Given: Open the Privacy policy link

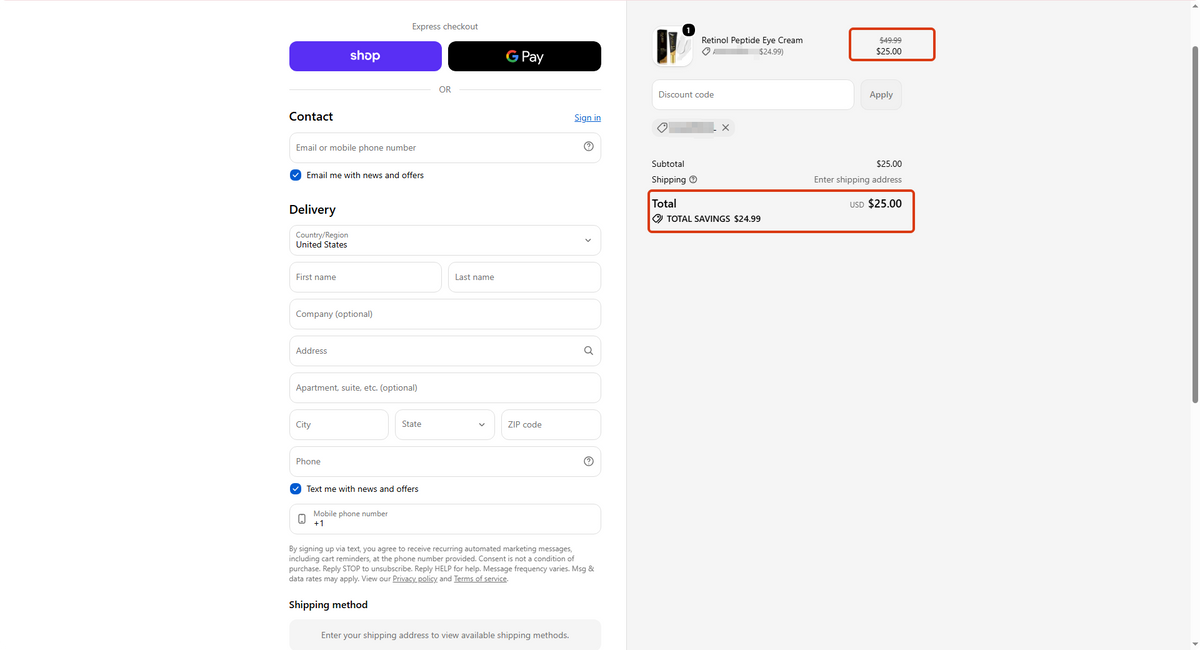Looking at the screenshot, I should pos(414,579).
